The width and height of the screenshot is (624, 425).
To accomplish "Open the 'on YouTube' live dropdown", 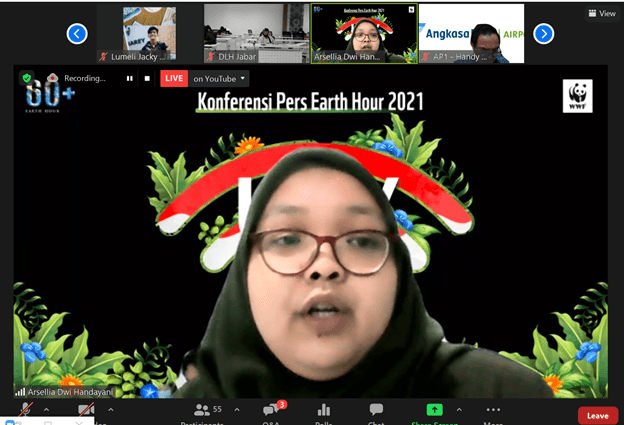I will (x=220, y=78).
